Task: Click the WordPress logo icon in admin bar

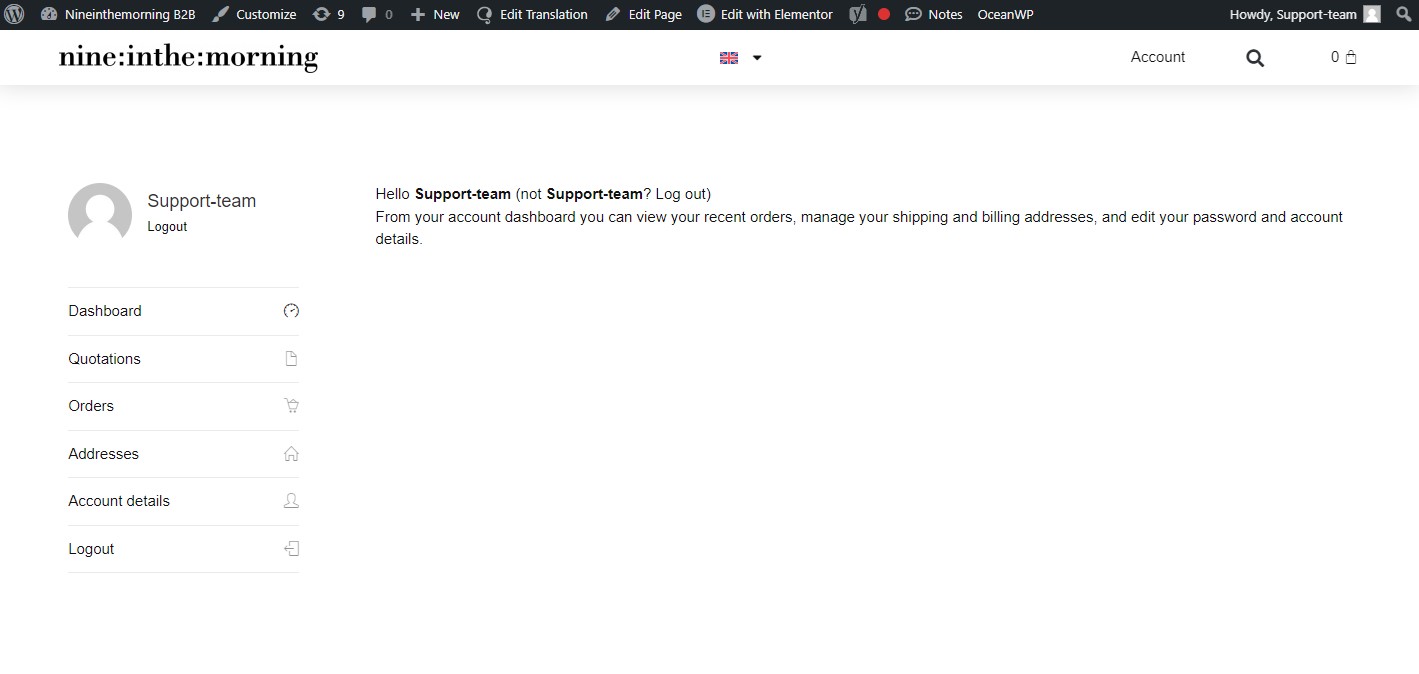Action: (x=14, y=14)
